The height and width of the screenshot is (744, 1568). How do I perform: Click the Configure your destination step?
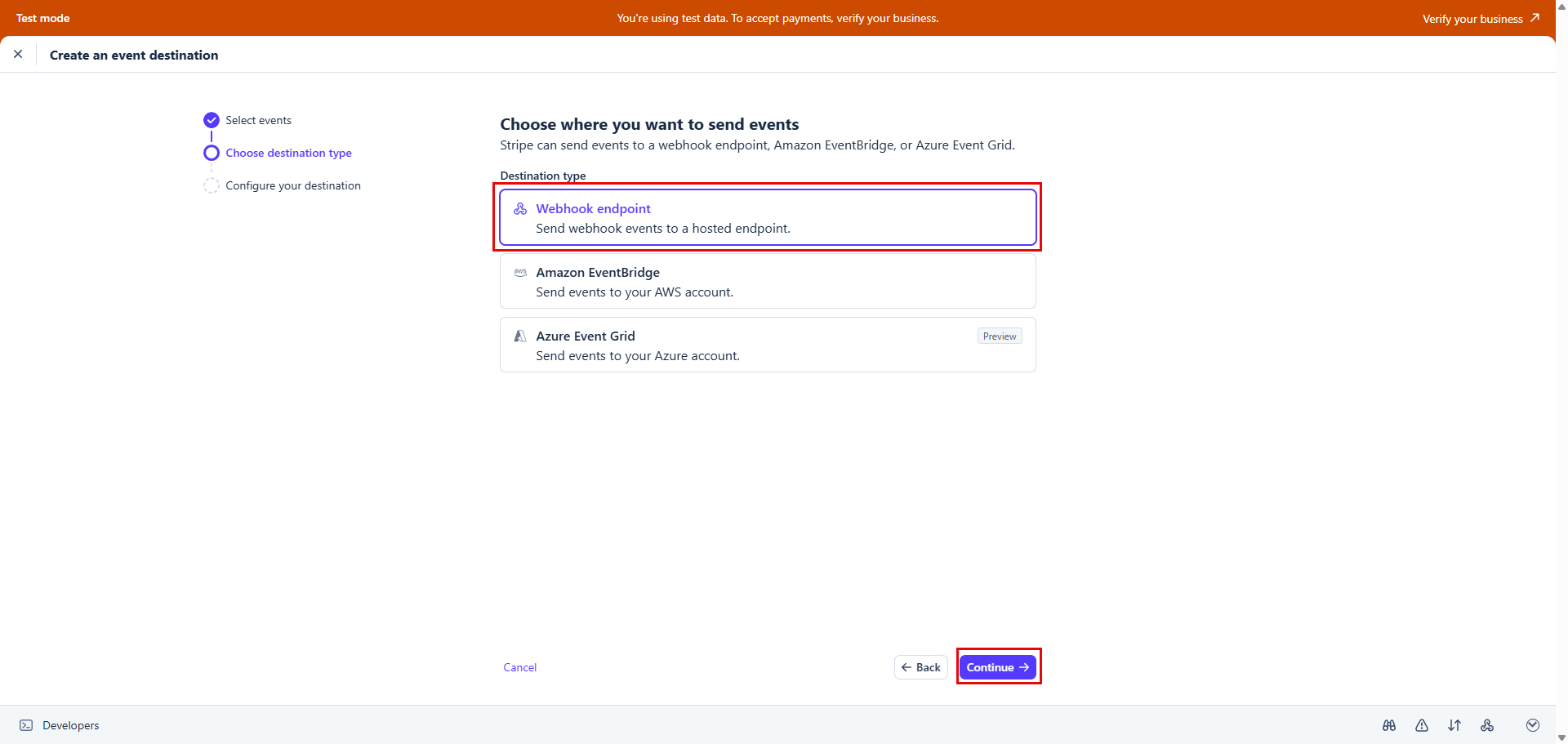292,185
